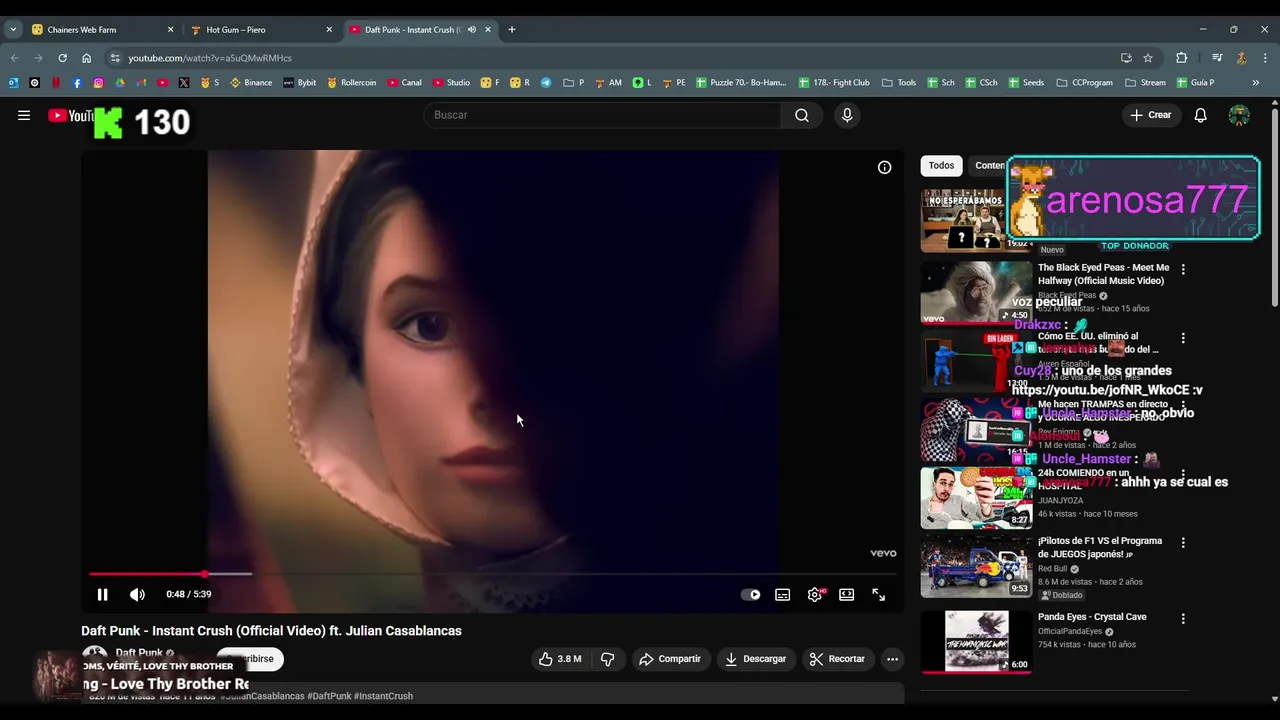Open CCProgram bookmark folder
Image resolution: width=1280 pixels, height=720 pixels.
pyautogui.click(x=1084, y=83)
